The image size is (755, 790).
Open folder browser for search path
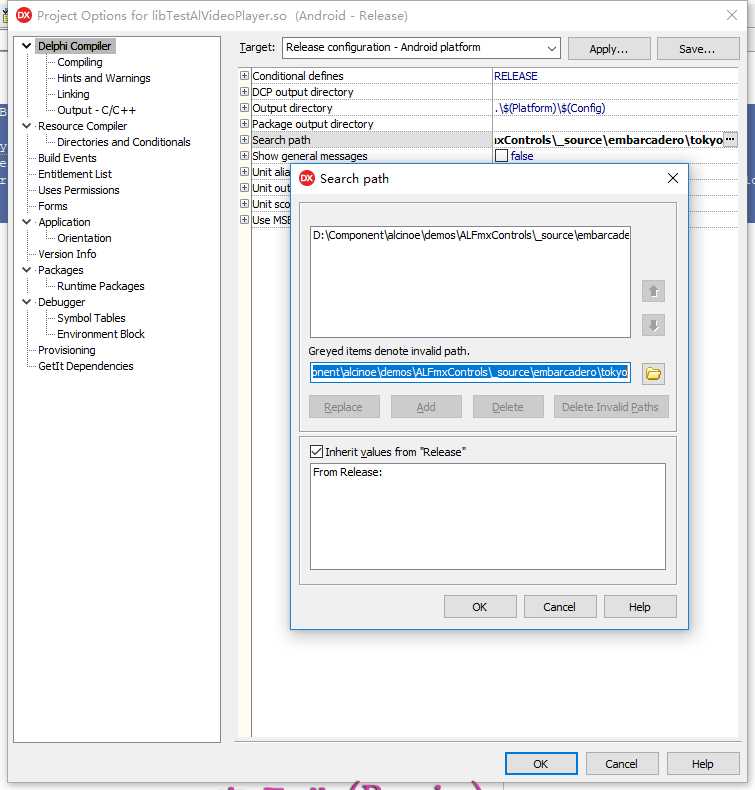653,373
